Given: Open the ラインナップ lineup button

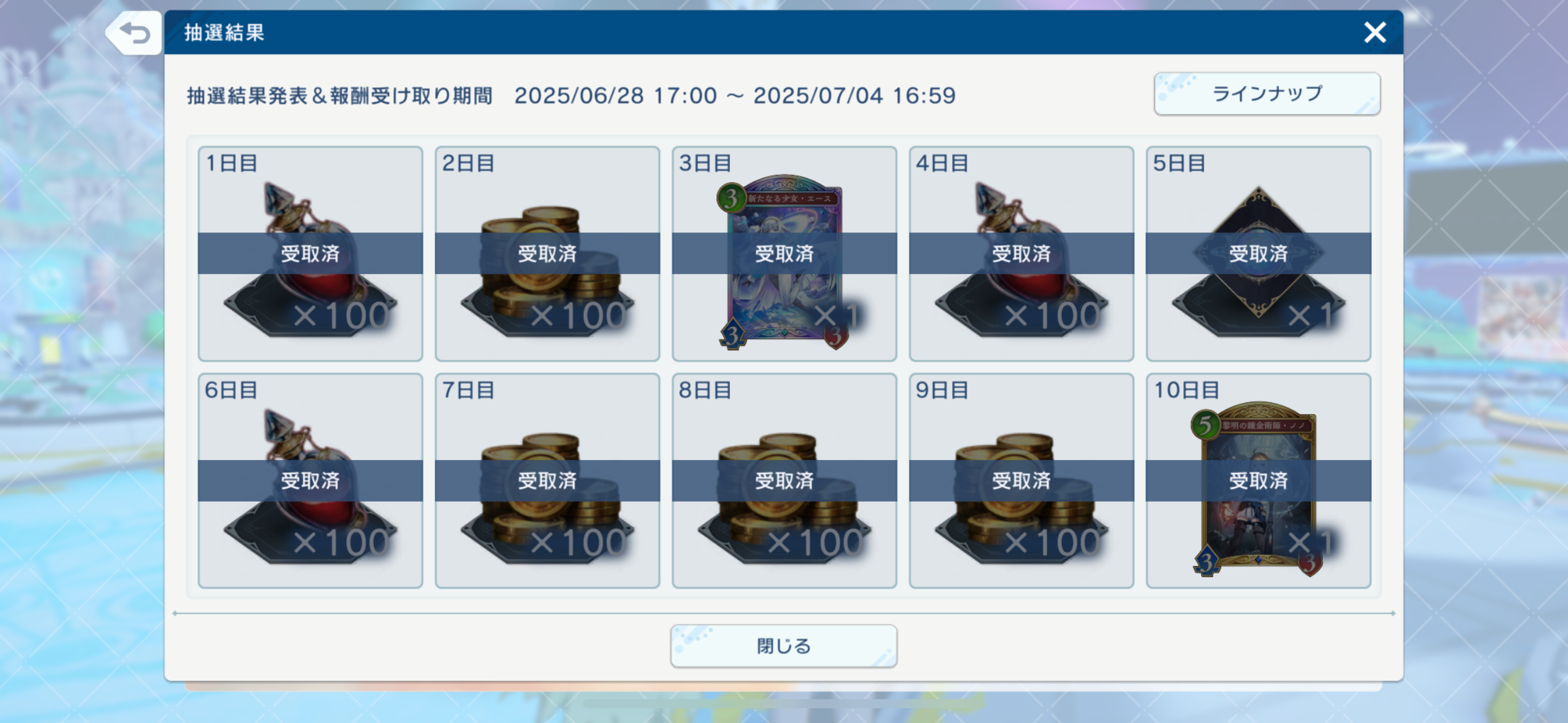Looking at the screenshot, I should (1267, 94).
